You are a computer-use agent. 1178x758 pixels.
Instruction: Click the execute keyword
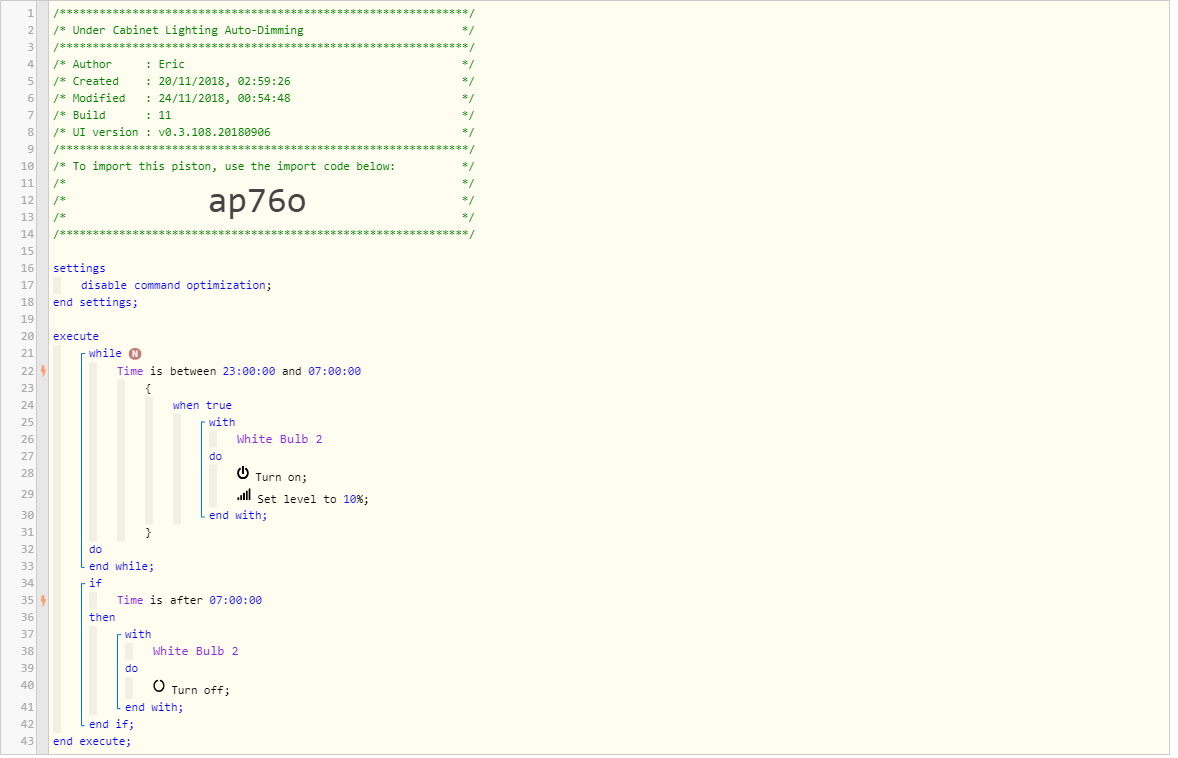point(76,337)
